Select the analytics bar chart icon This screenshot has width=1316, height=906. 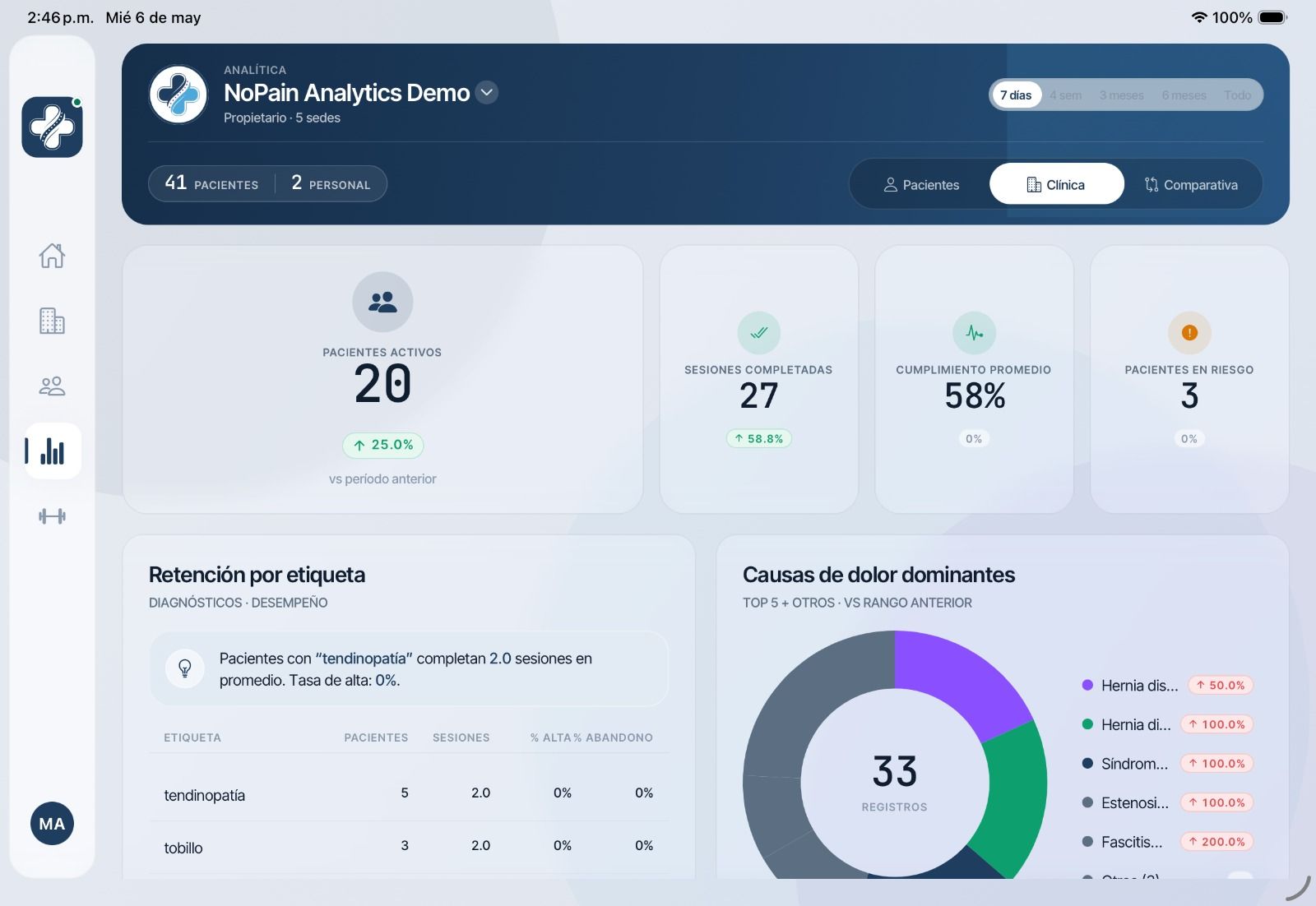click(52, 451)
